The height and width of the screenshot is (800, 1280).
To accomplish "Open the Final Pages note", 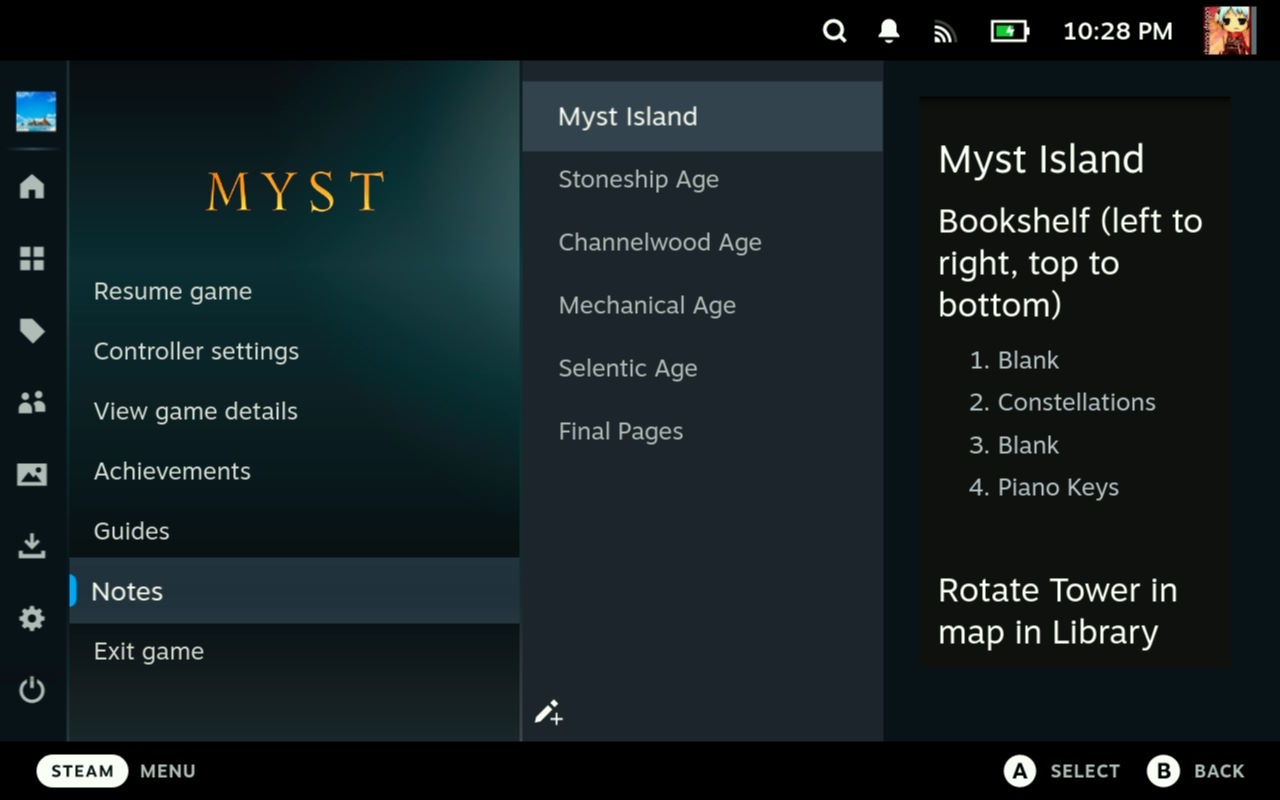I will (x=702, y=431).
